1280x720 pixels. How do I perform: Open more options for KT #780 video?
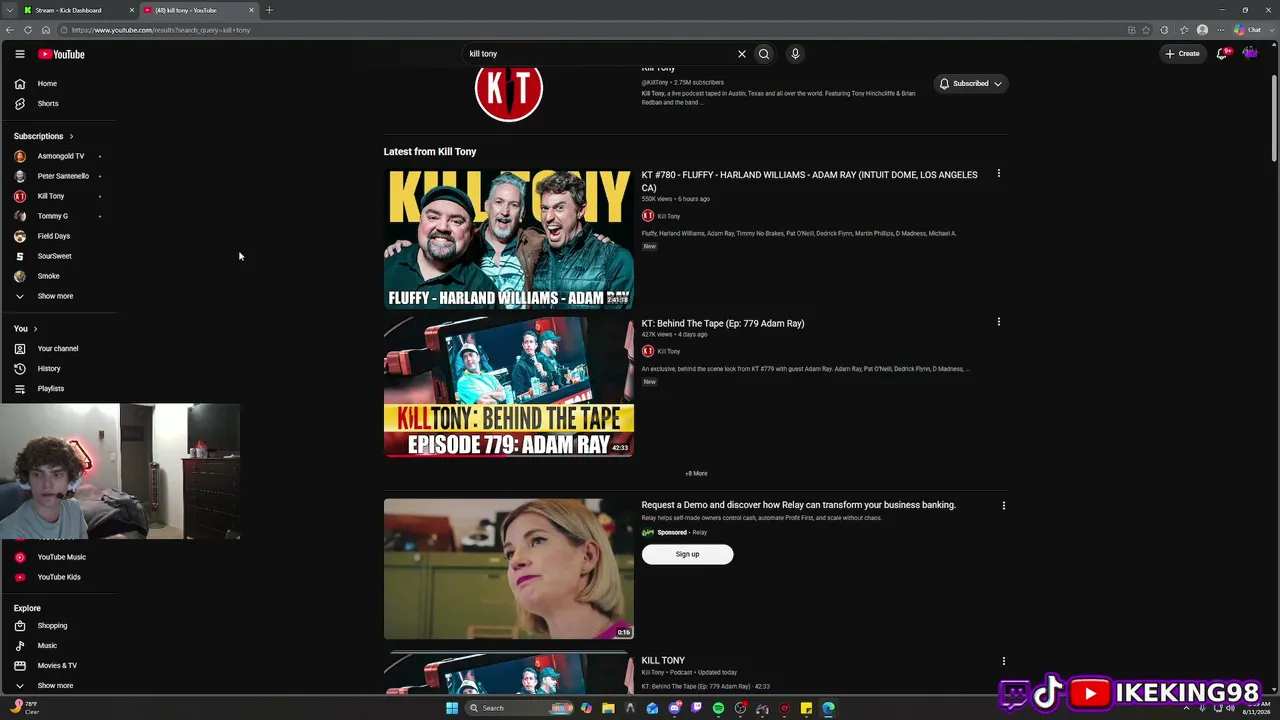point(998,174)
